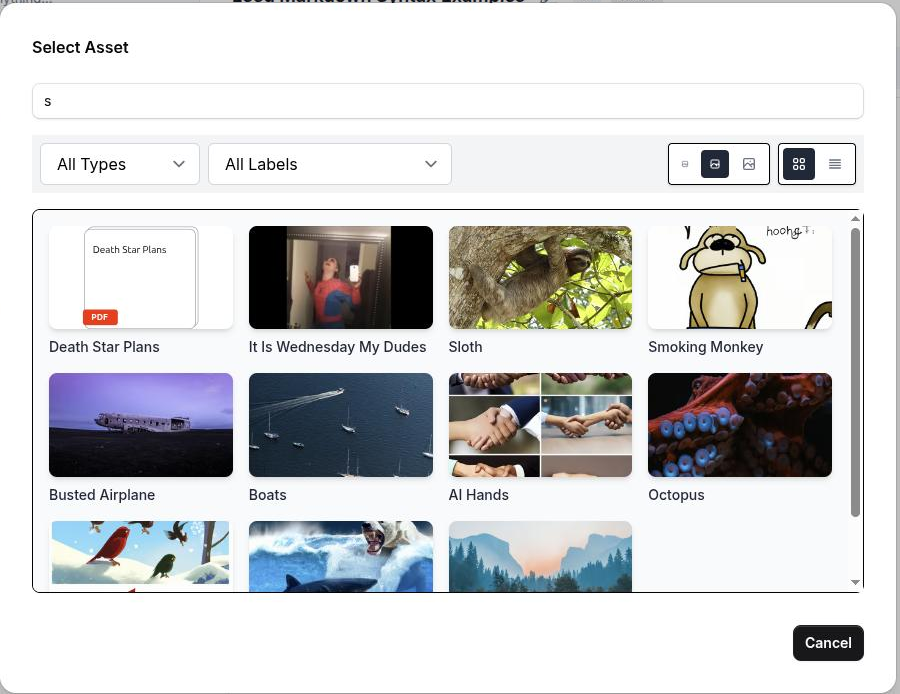Image resolution: width=900 pixels, height=694 pixels.
Task: Click the "It Is Wednesday My Dudes" caption
Action: pos(337,347)
